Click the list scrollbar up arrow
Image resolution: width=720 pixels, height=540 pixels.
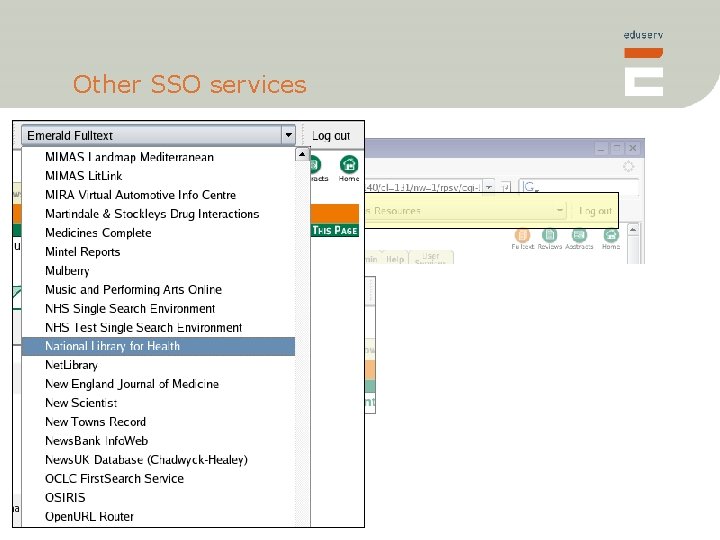point(302,154)
